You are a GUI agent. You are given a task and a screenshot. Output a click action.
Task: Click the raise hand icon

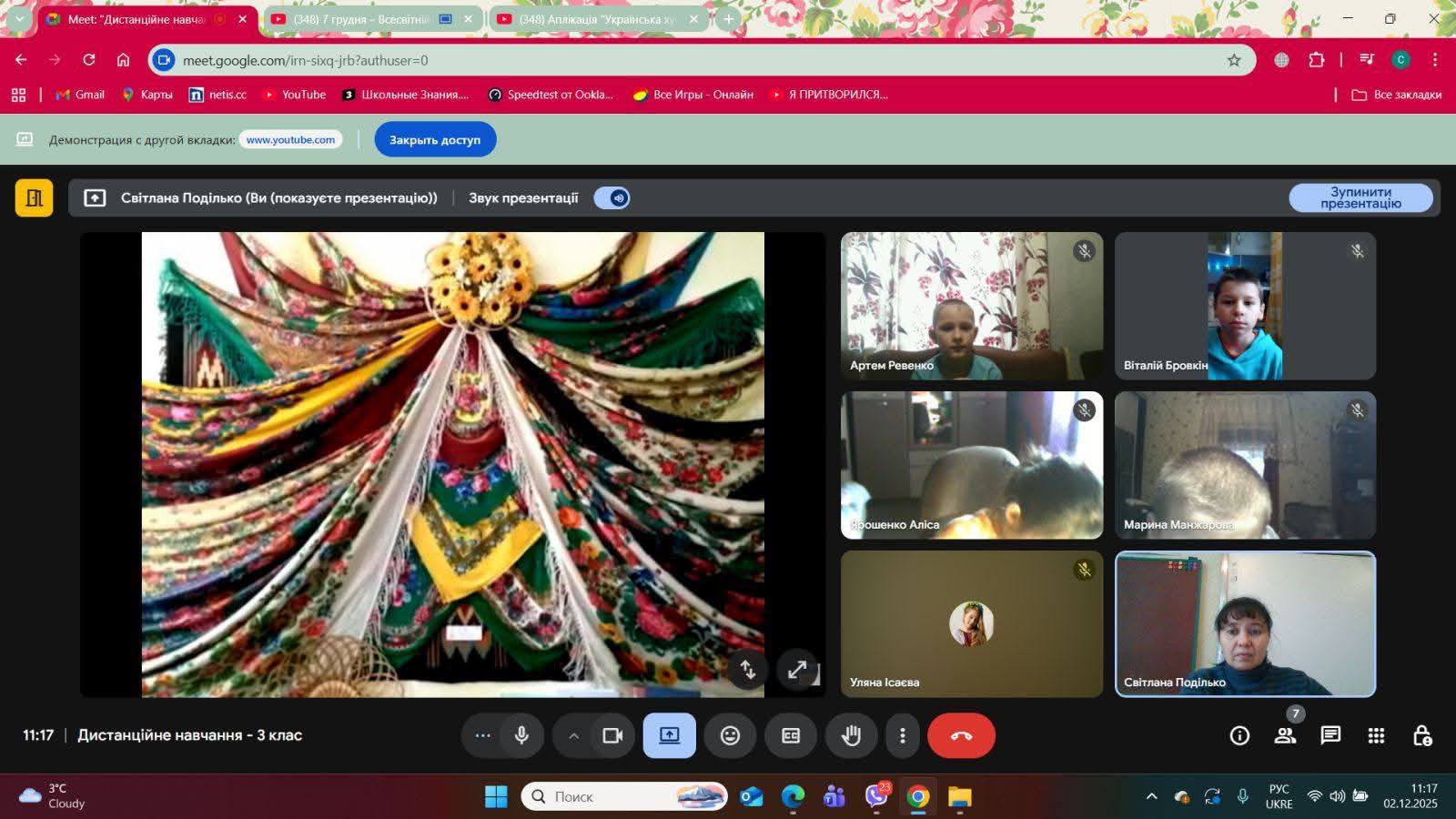point(851,735)
